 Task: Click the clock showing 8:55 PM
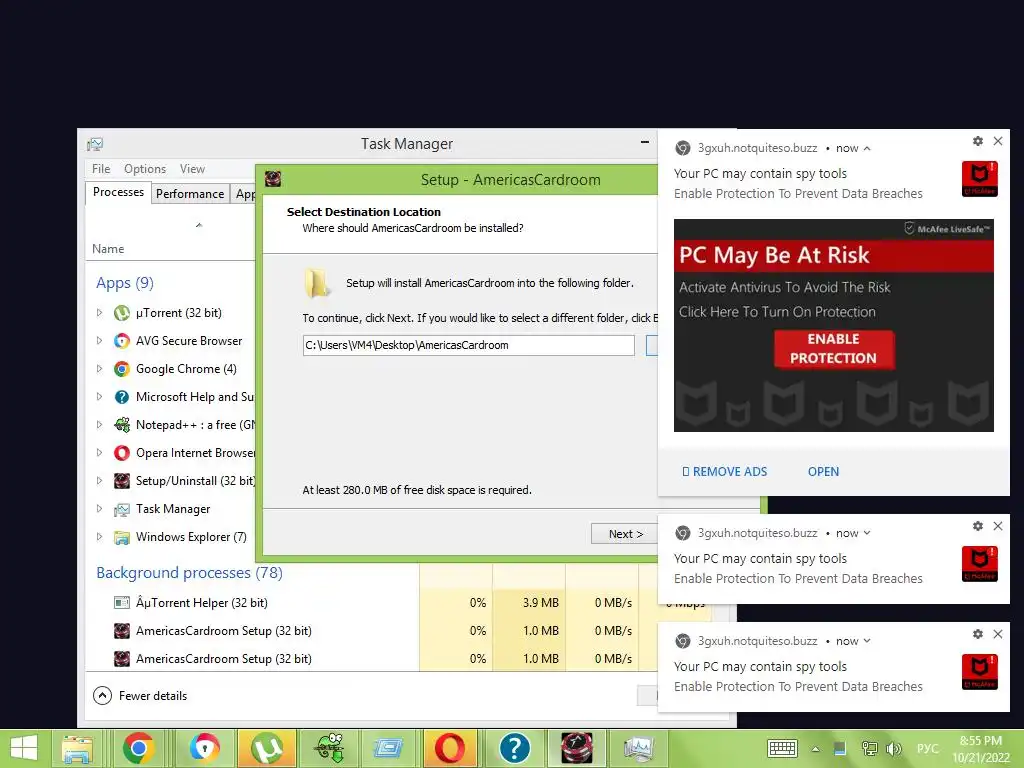point(980,741)
